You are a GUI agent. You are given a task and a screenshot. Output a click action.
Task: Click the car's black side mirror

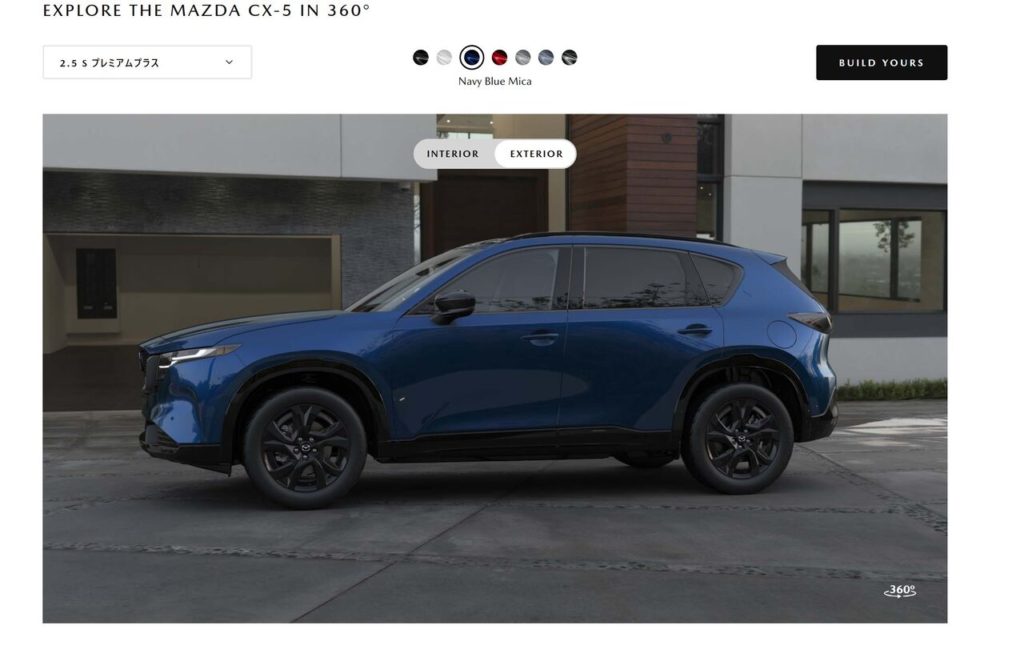click(453, 306)
